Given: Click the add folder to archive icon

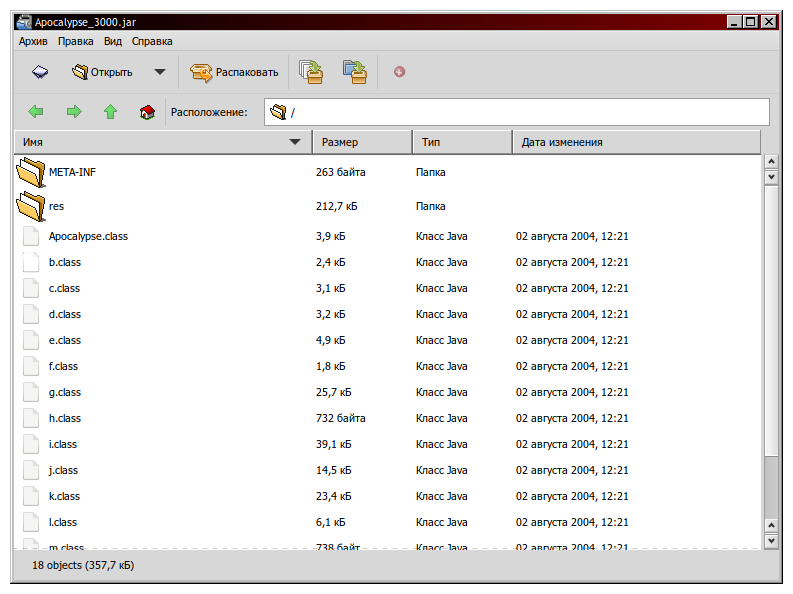Looking at the screenshot, I should [355, 72].
